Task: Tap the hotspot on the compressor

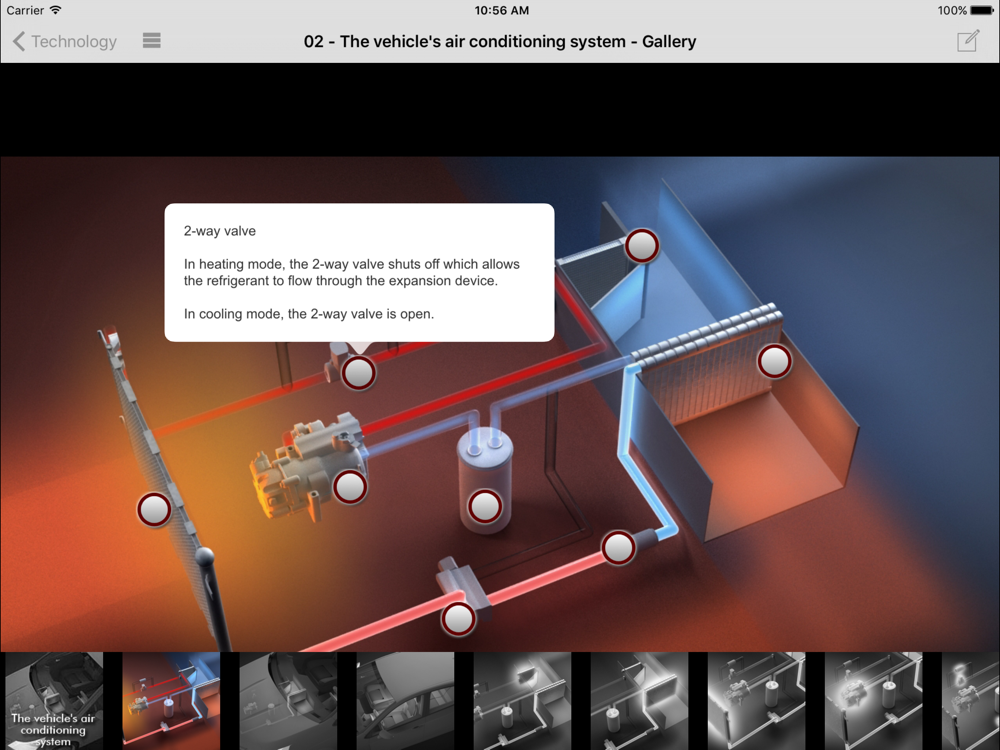Action: pos(350,488)
